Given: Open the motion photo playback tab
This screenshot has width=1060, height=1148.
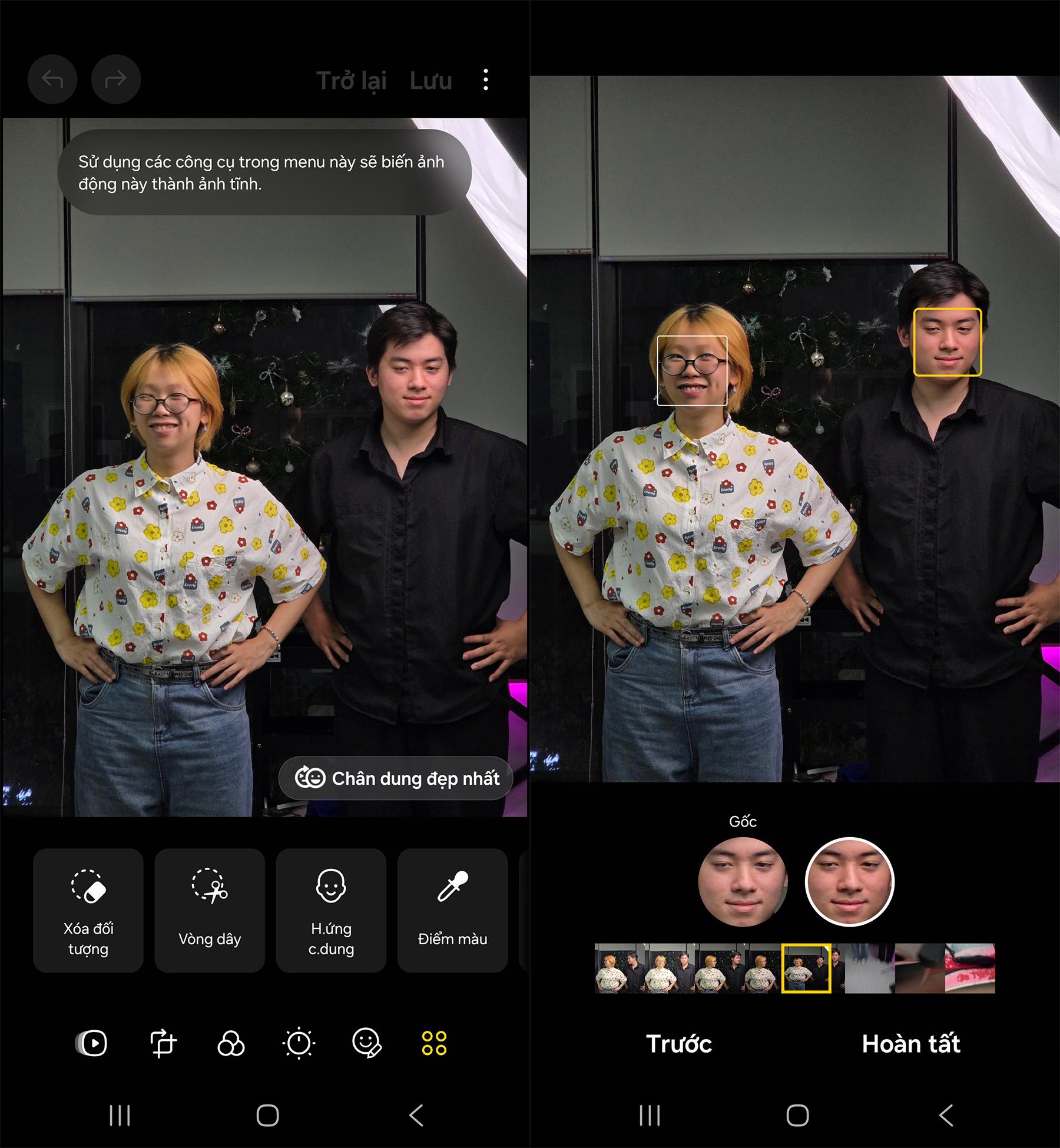Looking at the screenshot, I should (x=92, y=1043).
